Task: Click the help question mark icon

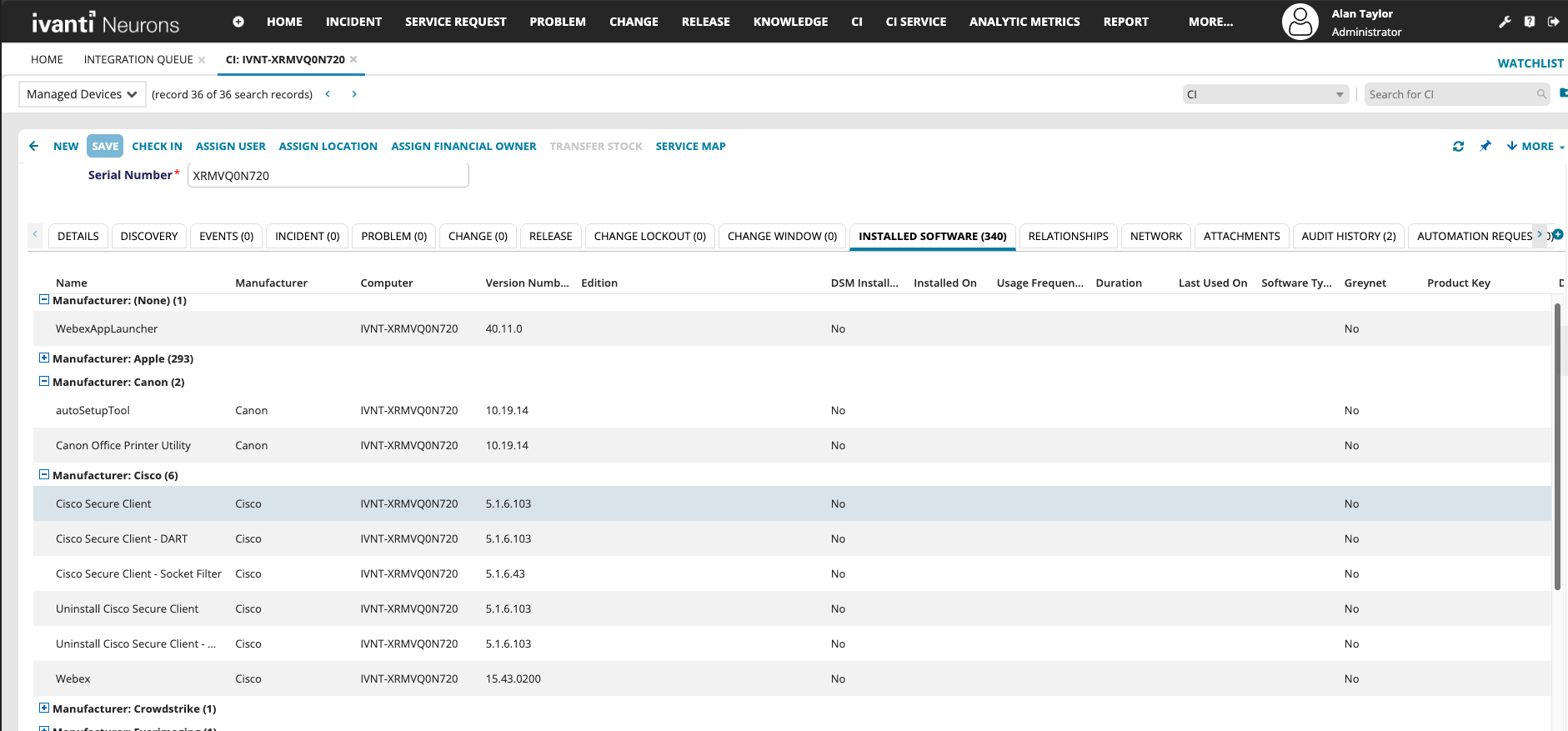Action: (1529, 22)
